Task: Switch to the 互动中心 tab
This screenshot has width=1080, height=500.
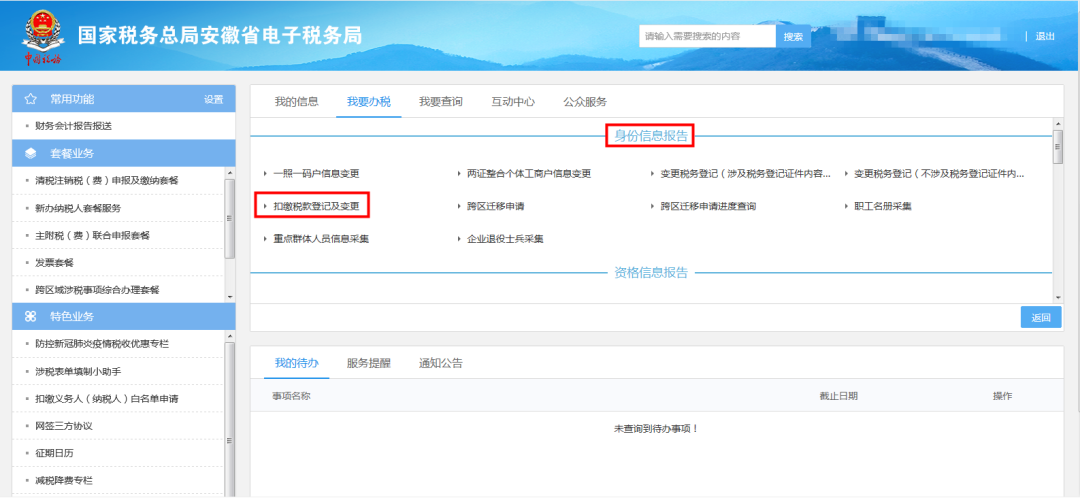Action: [x=512, y=102]
